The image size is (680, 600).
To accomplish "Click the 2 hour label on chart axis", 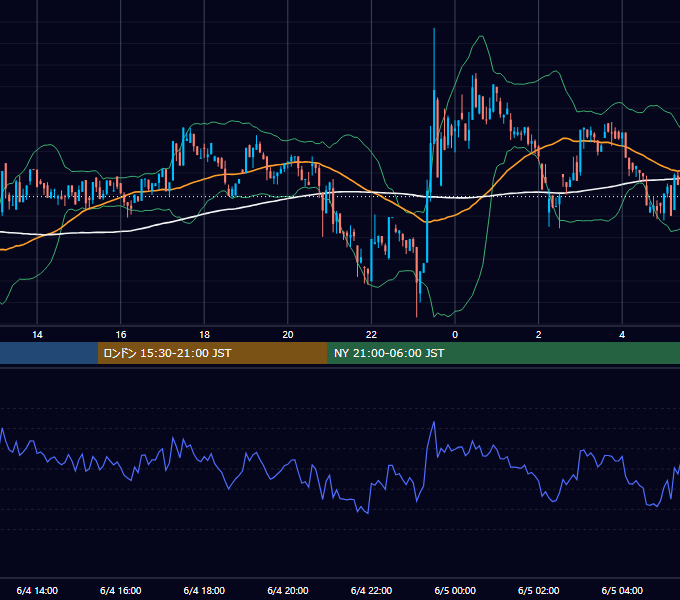I will (x=539, y=335).
